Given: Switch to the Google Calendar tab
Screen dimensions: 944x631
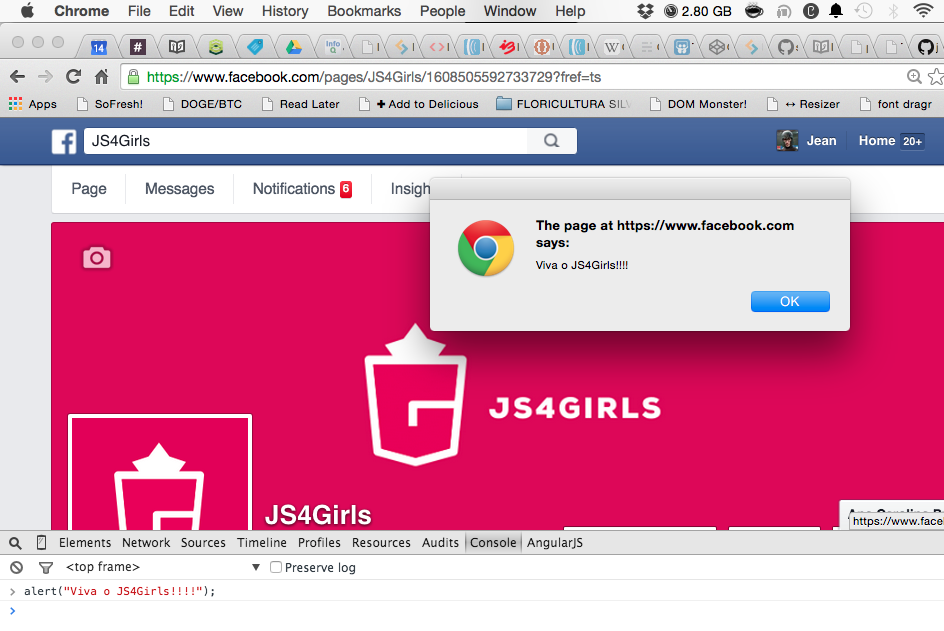Looking at the screenshot, I should click(x=99, y=47).
